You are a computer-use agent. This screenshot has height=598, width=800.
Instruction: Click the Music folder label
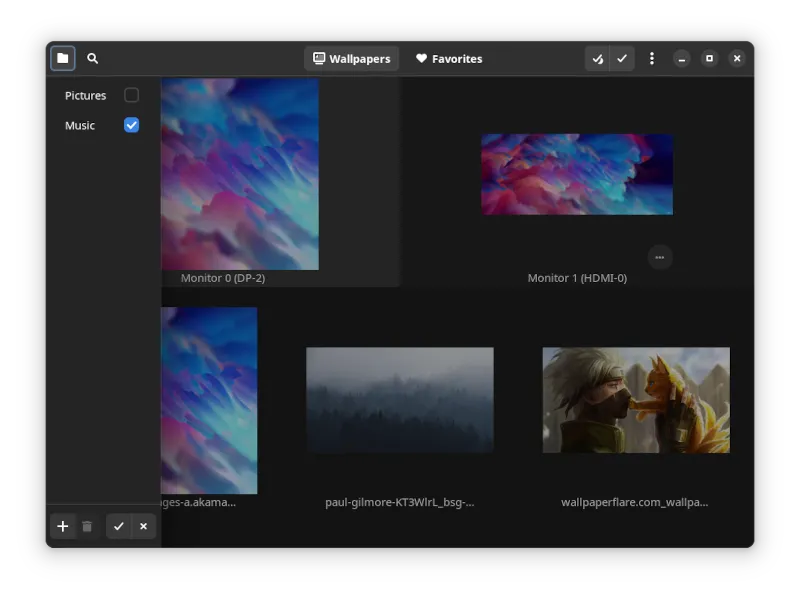pos(80,126)
